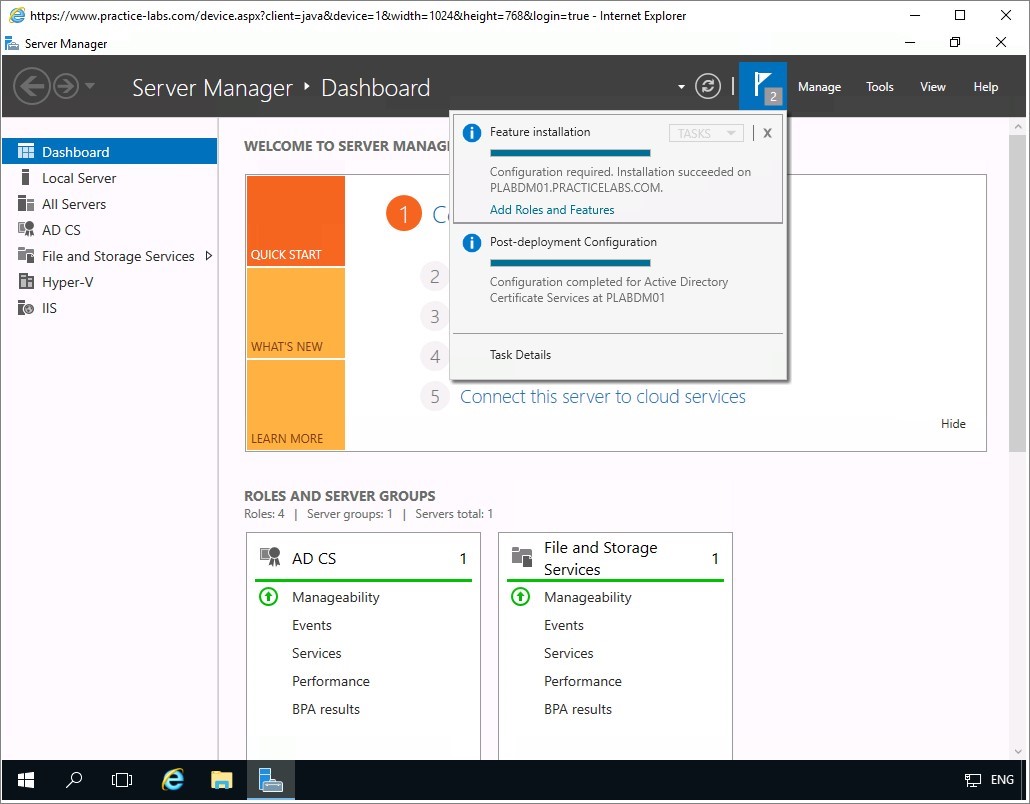Select Hyper-V in the sidebar
This screenshot has width=1030, height=804.
coord(110,282)
